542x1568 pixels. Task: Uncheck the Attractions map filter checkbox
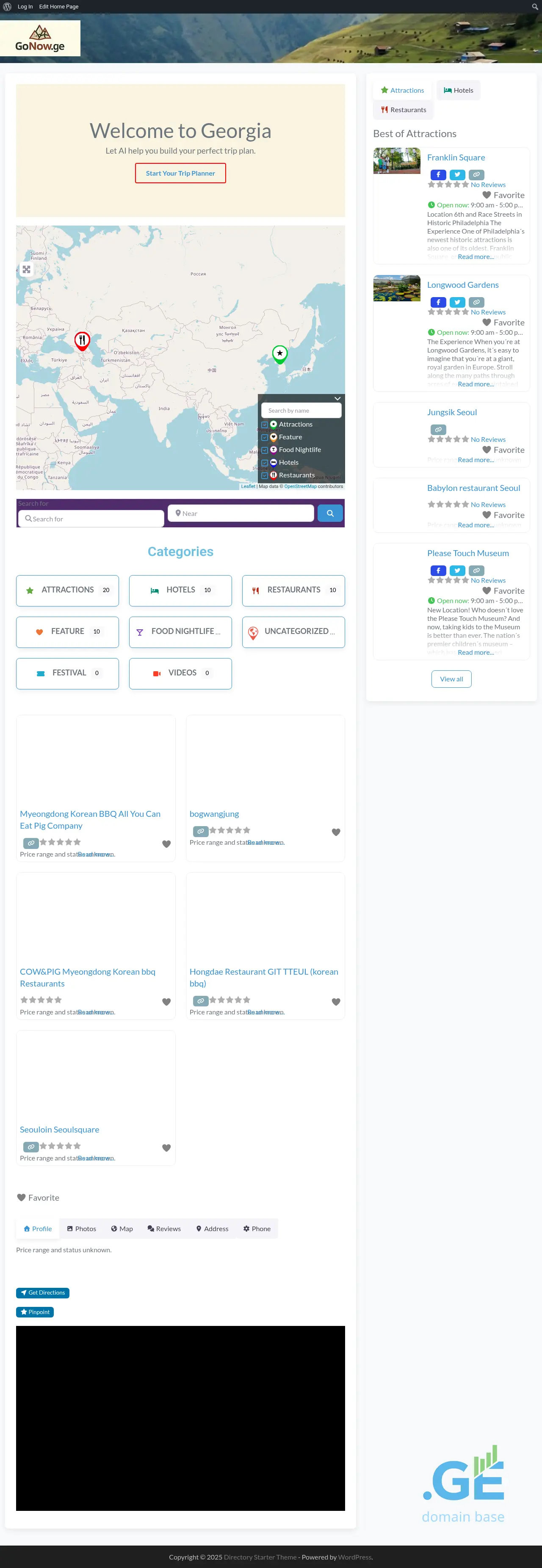point(265,424)
